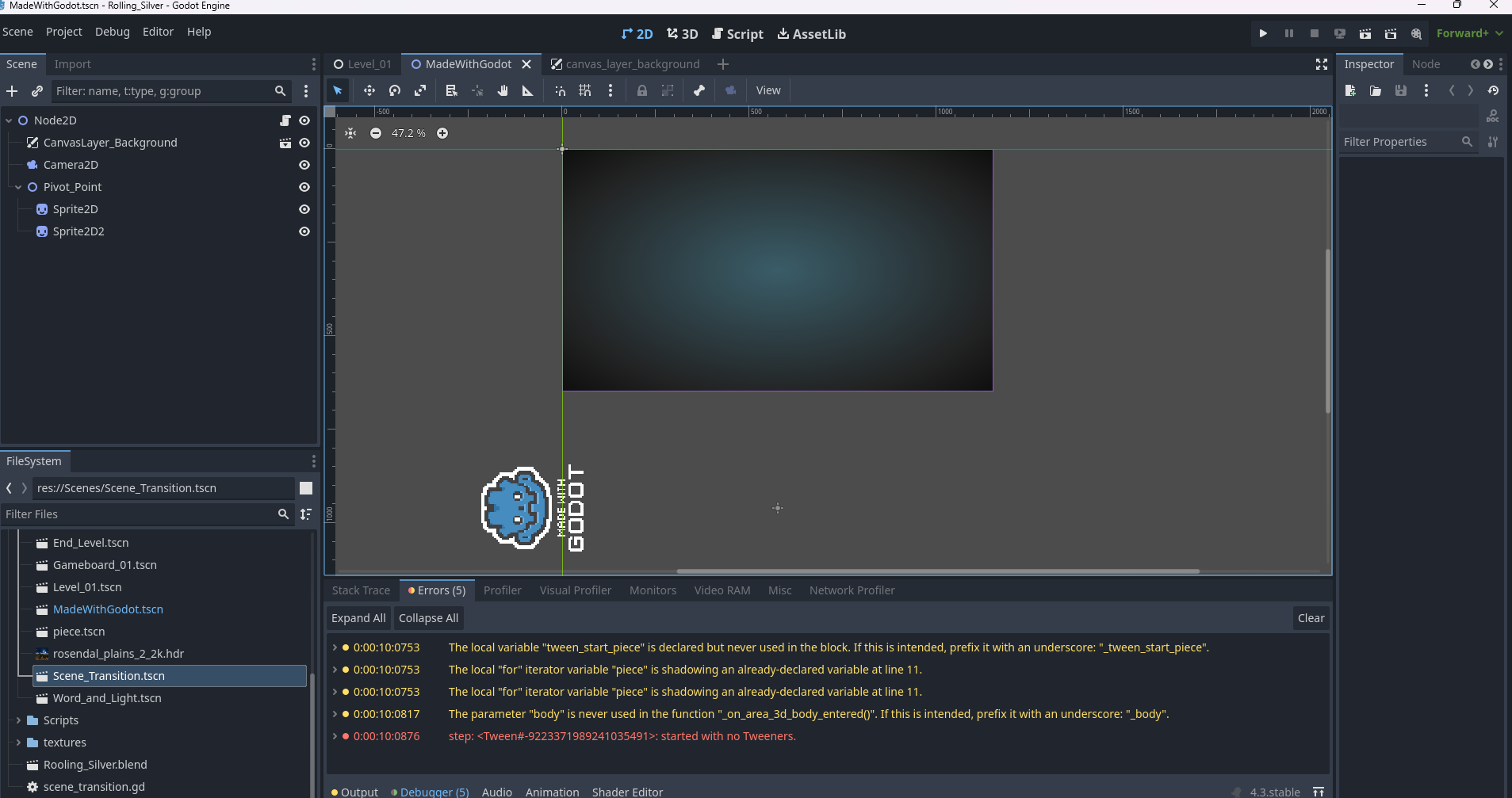Expand the textures folder
The image size is (1512, 798).
(x=18, y=743)
